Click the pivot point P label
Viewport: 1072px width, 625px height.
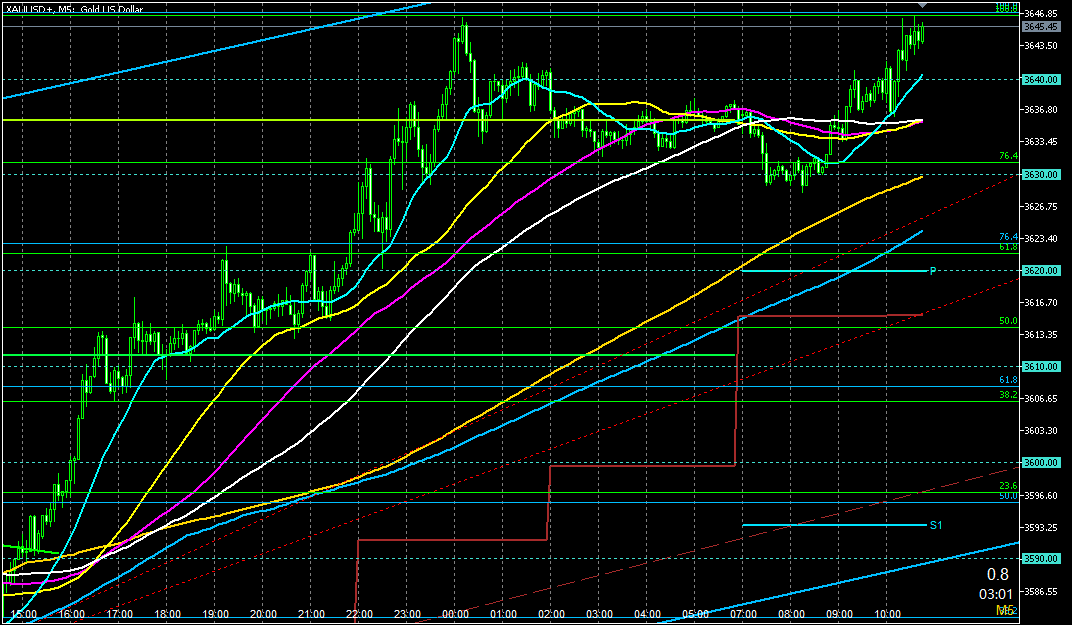932,271
